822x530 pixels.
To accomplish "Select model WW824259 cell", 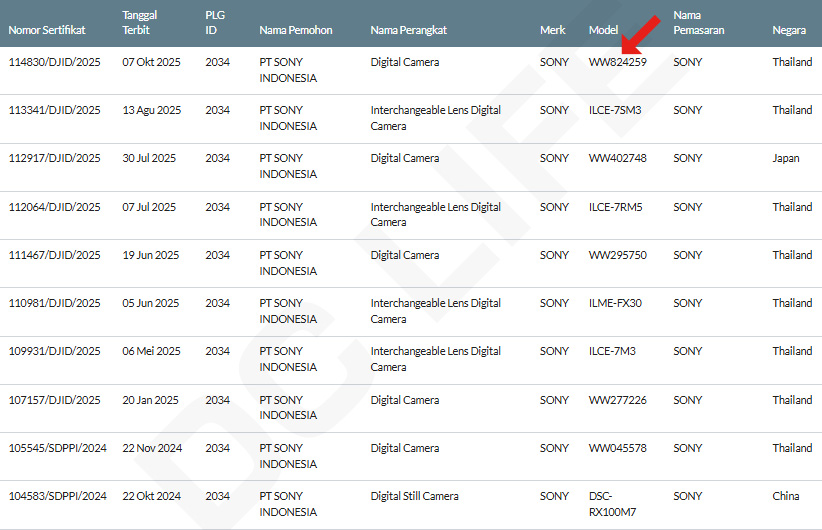I will point(617,62).
